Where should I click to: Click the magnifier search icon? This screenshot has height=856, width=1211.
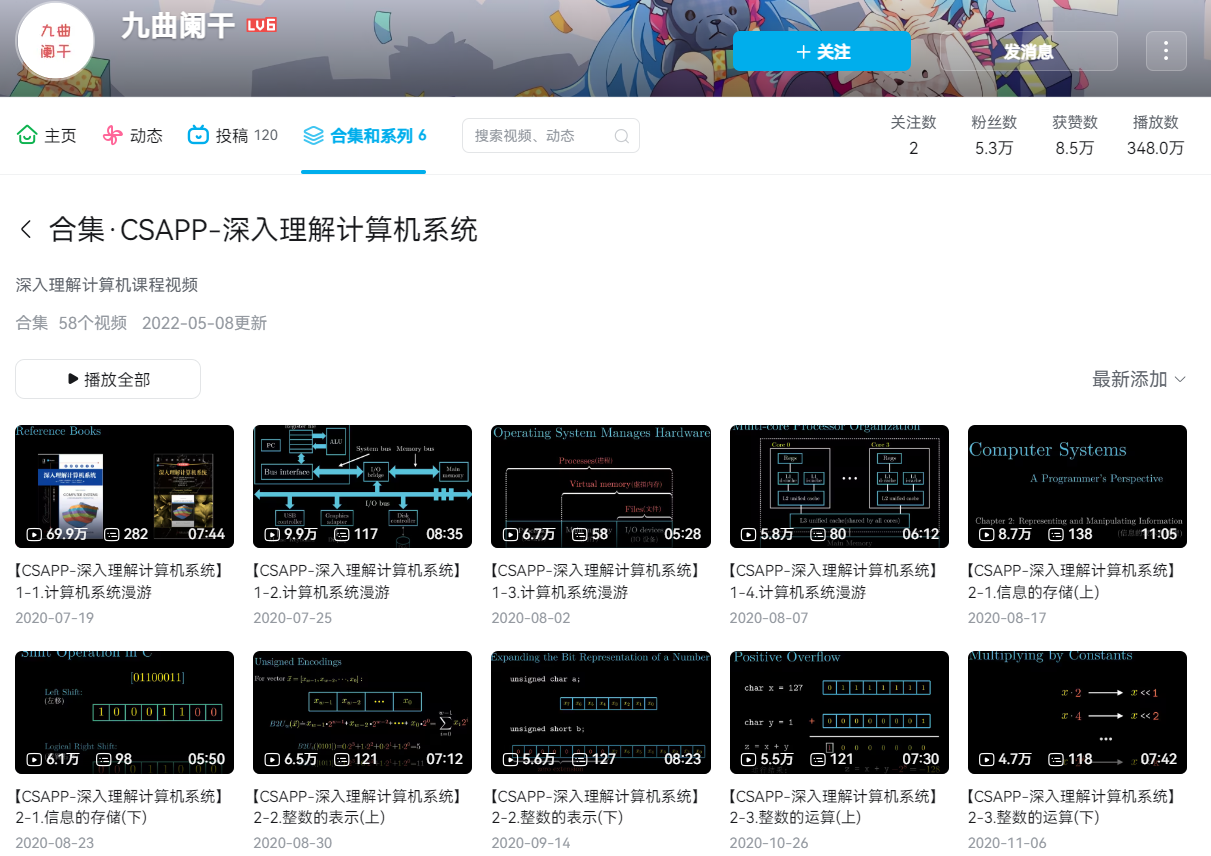coord(621,136)
